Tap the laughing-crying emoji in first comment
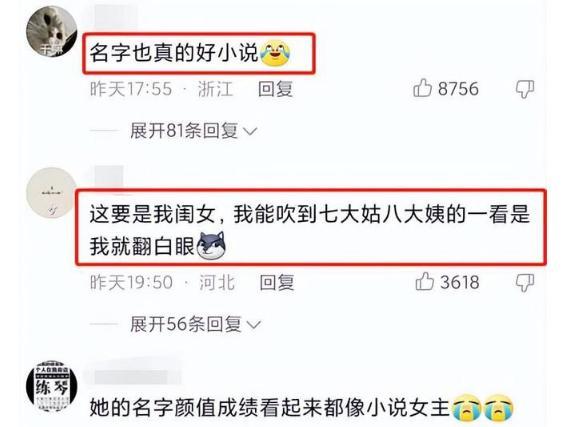574x427 pixels. pos(275,54)
